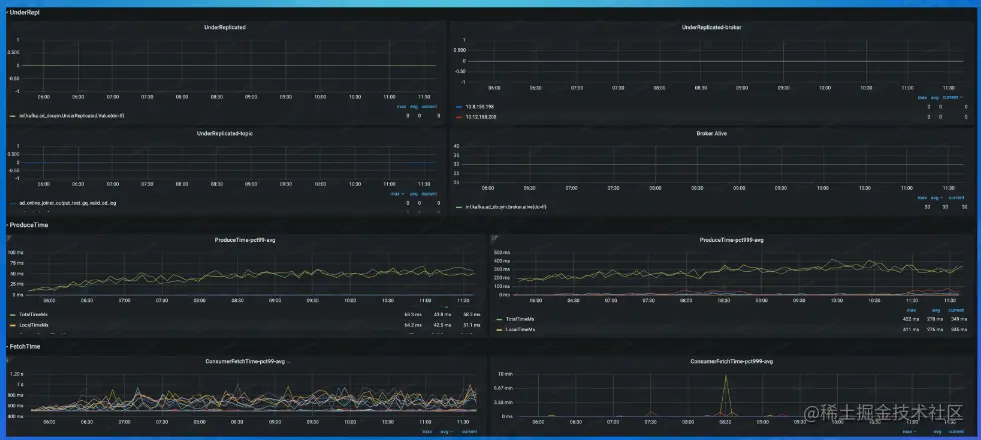The image size is (981, 440).
Task: Collapse the FetchTime dashboard row
Action: pos(23,346)
